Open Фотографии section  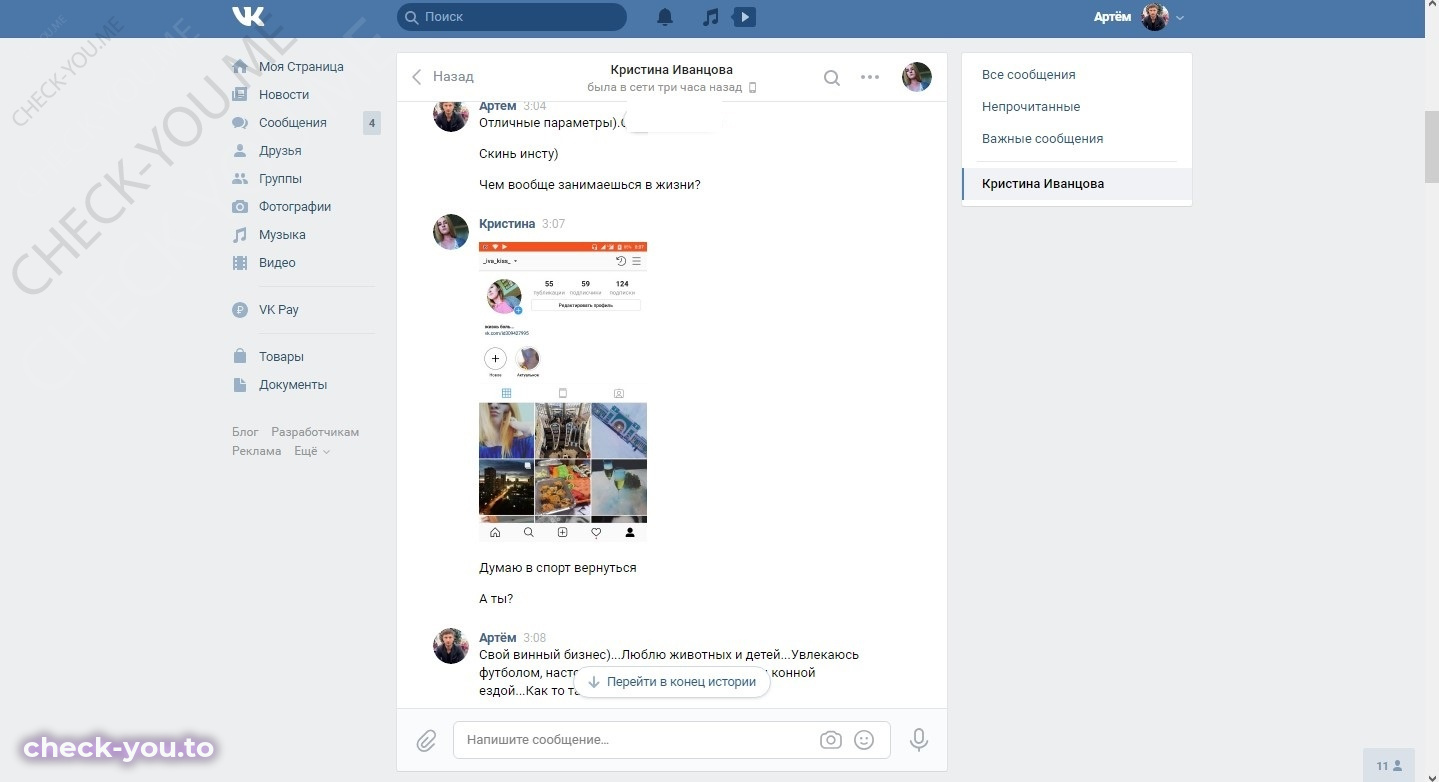point(295,207)
